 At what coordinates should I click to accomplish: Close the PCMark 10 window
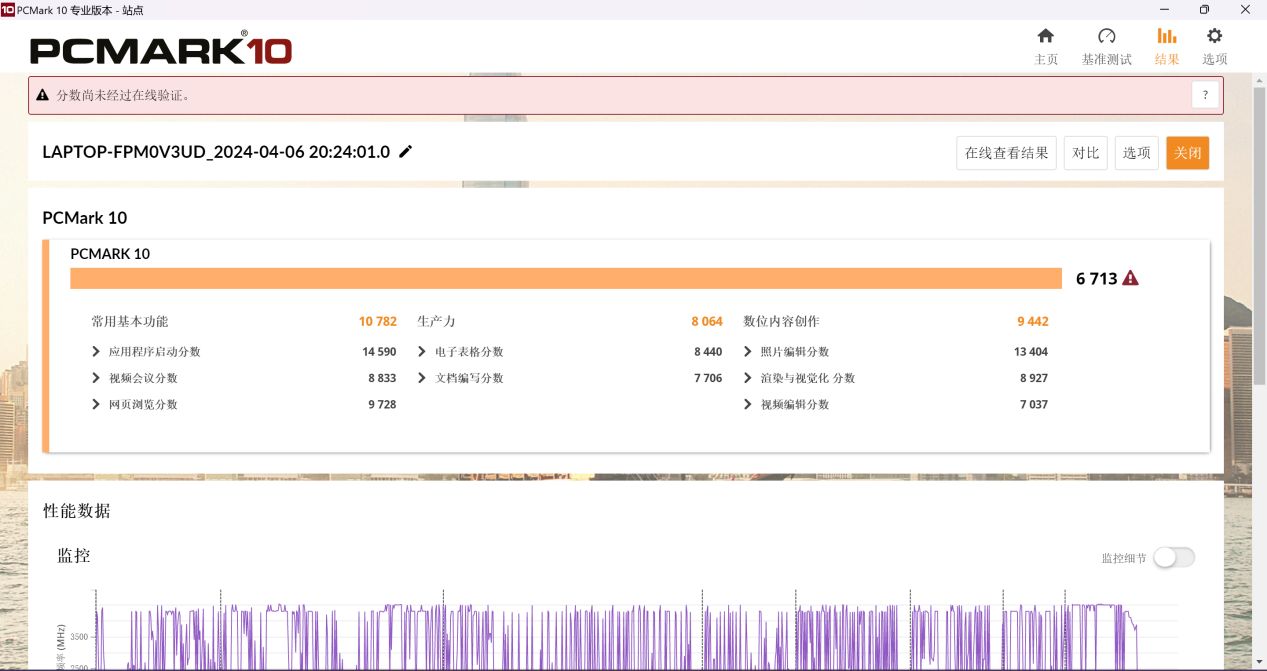click(1247, 9)
